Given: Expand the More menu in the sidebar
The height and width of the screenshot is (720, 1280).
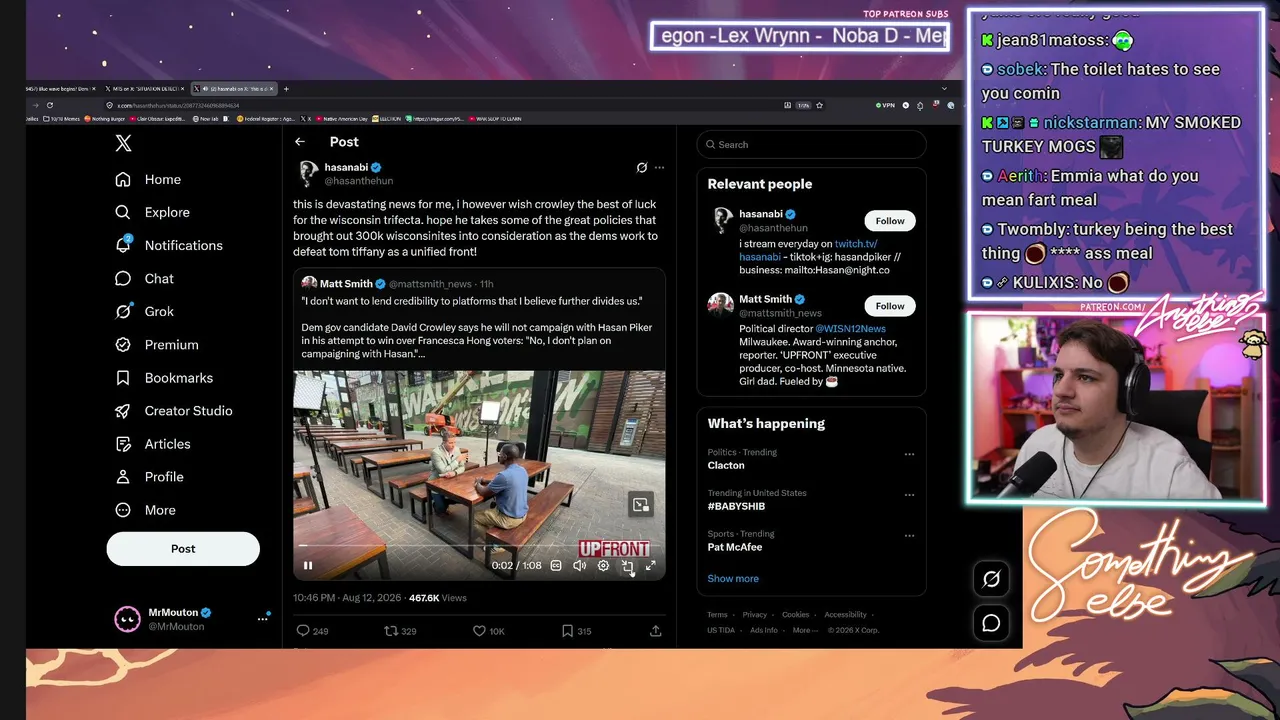Looking at the screenshot, I should 145,509.
